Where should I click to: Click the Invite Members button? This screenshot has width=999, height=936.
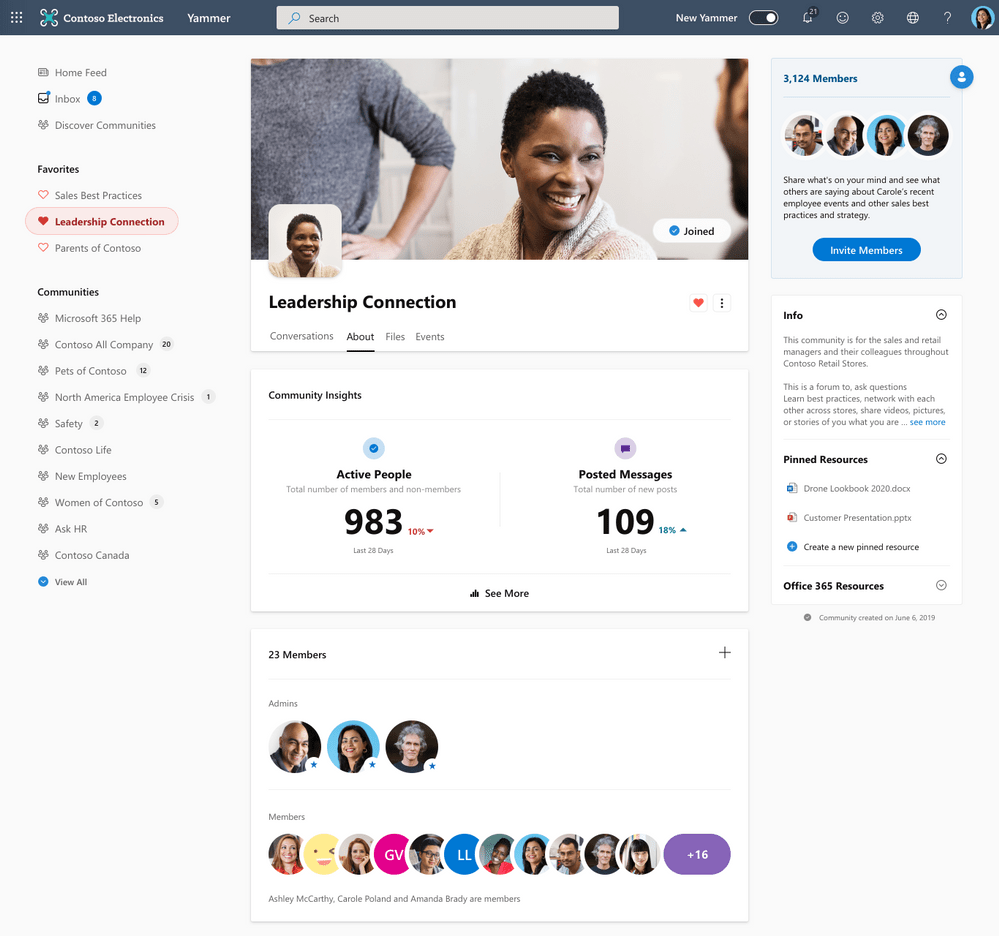pyautogui.click(x=866, y=250)
